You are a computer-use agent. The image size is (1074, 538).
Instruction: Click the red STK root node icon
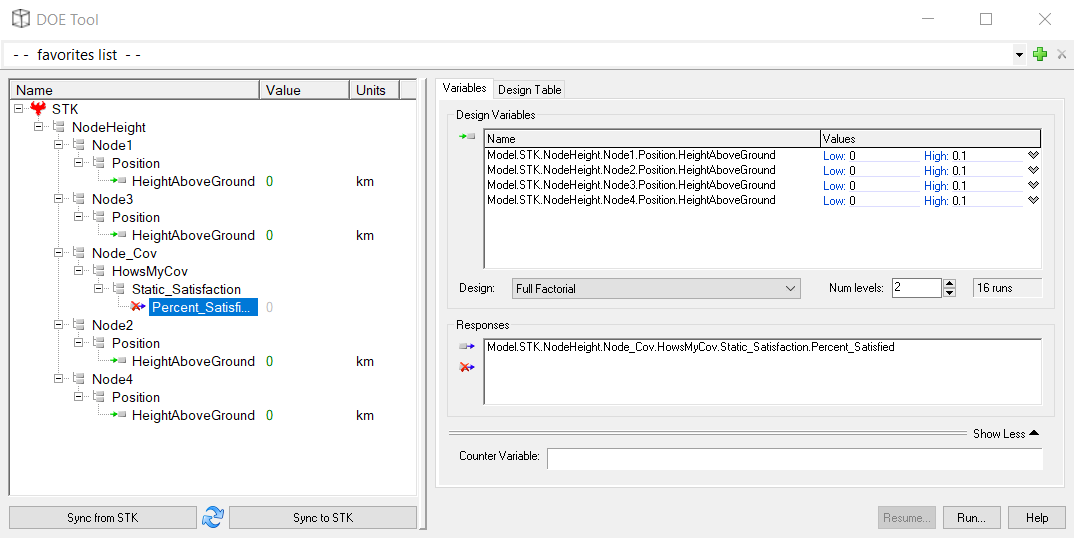pos(39,109)
